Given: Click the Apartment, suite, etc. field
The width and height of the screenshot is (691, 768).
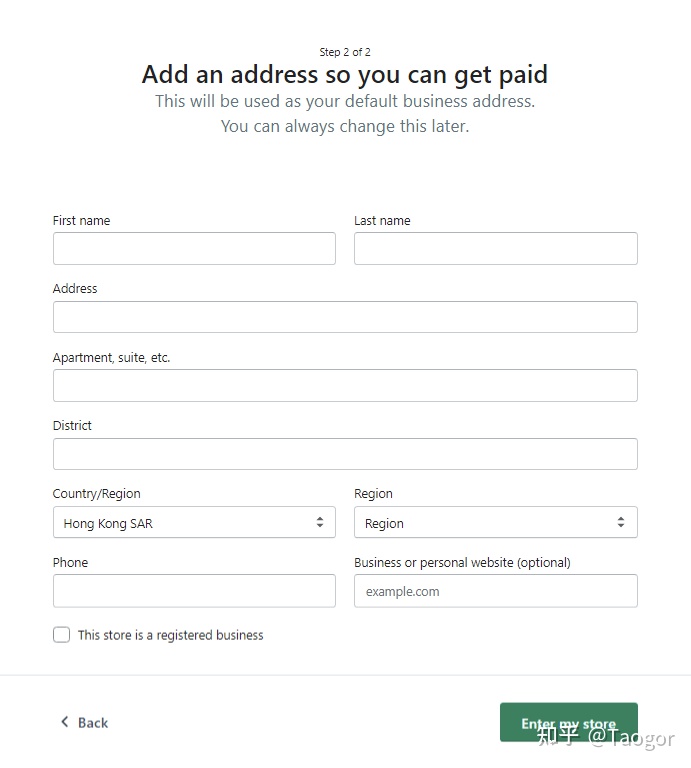Looking at the screenshot, I should (x=345, y=386).
